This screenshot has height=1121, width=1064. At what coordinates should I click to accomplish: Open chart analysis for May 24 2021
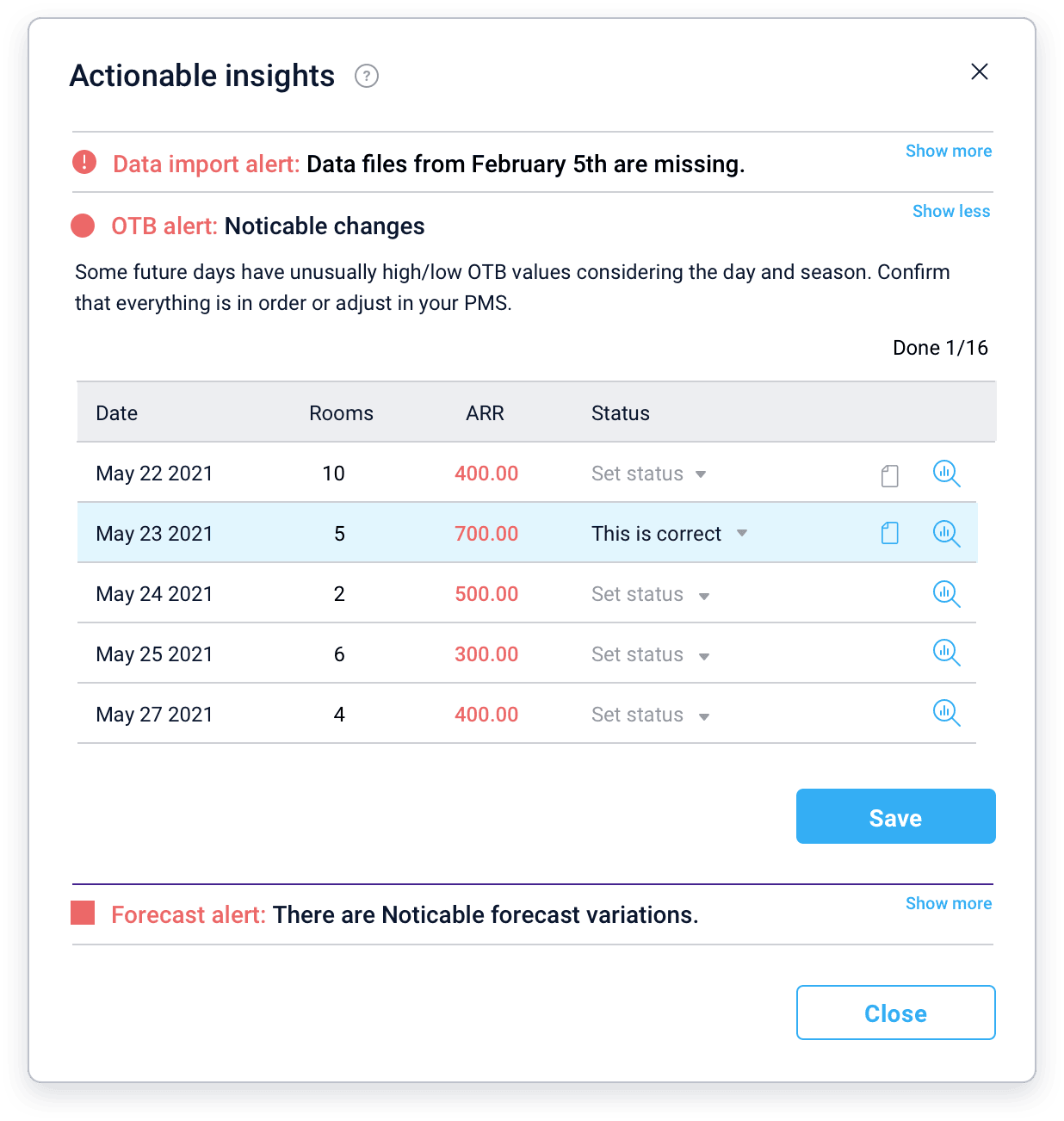tap(946, 594)
